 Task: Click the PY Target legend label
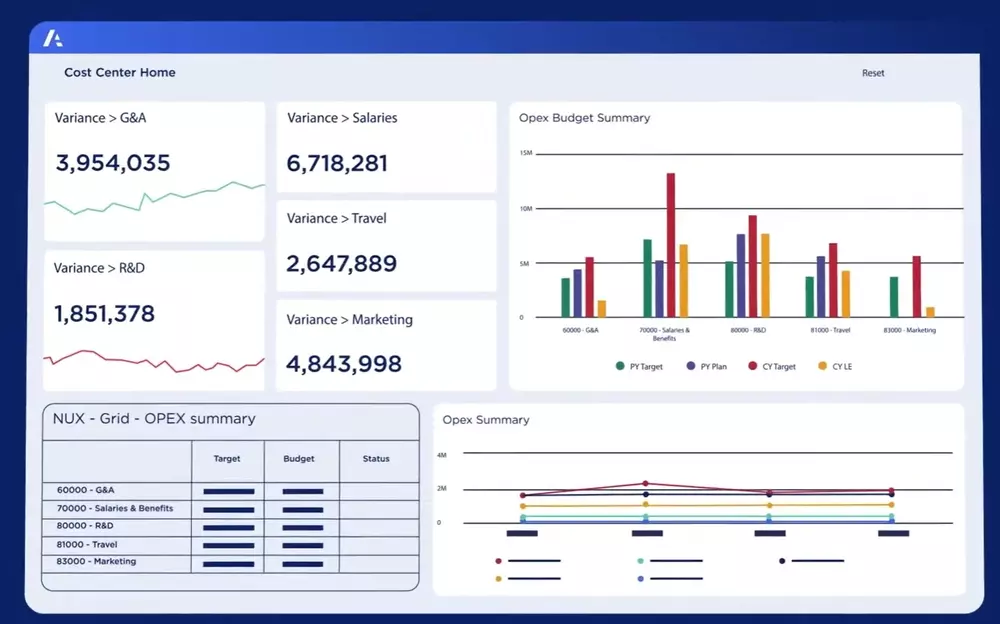tap(646, 366)
